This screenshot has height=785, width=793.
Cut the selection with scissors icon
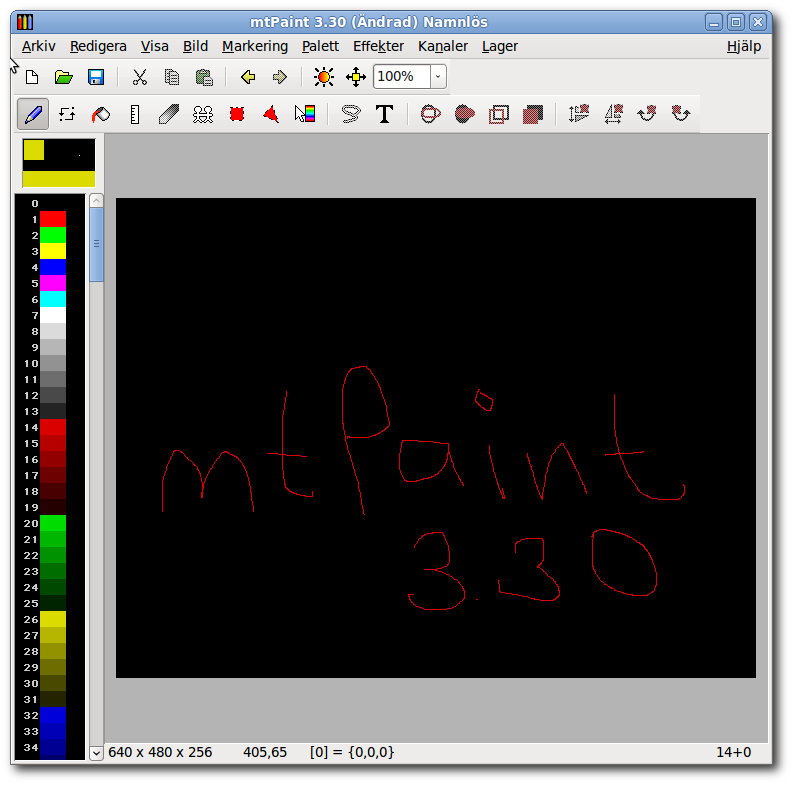[140, 77]
